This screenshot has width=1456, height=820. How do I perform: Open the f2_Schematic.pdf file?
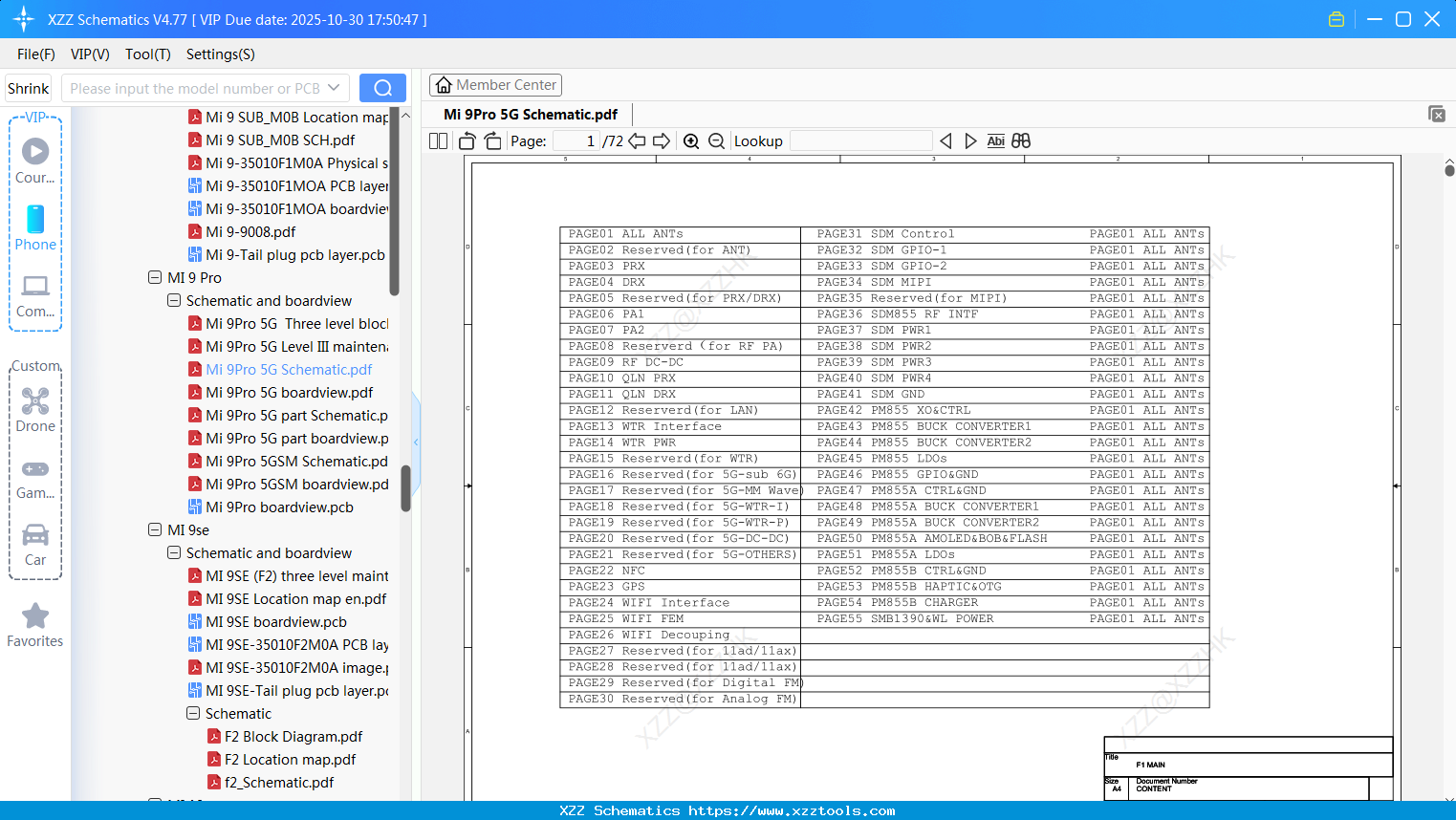(x=279, y=783)
